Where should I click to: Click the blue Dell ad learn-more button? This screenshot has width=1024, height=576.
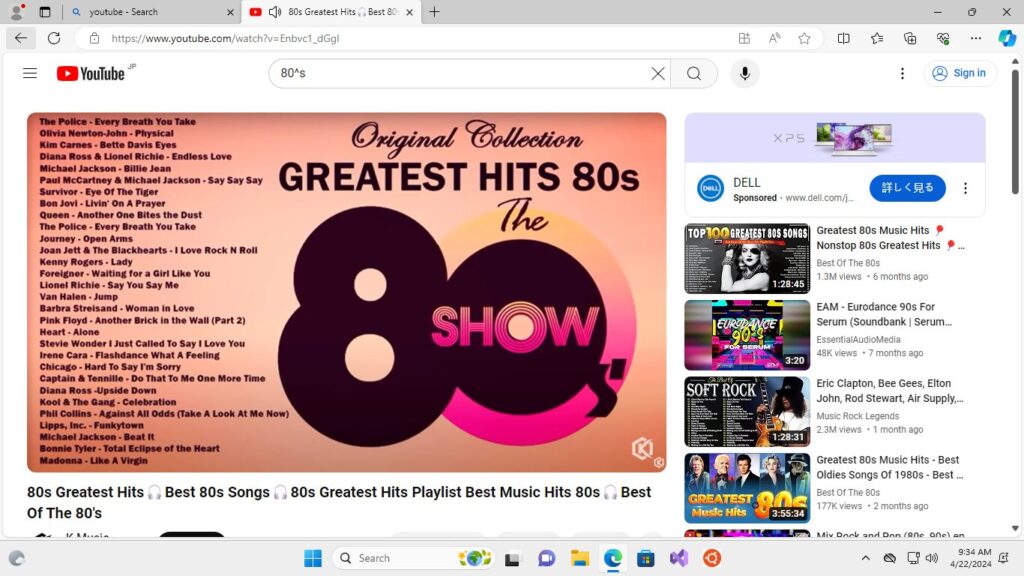907,188
